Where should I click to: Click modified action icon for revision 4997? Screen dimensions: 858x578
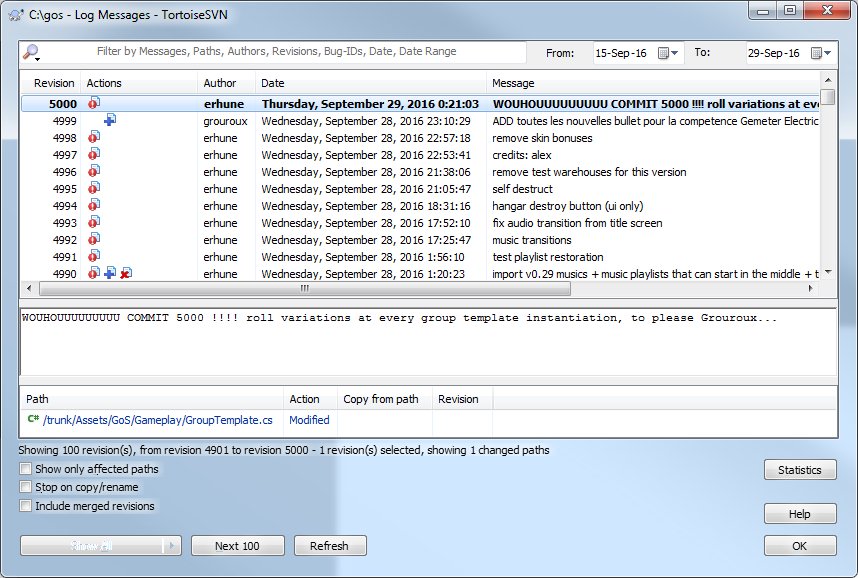point(94,154)
